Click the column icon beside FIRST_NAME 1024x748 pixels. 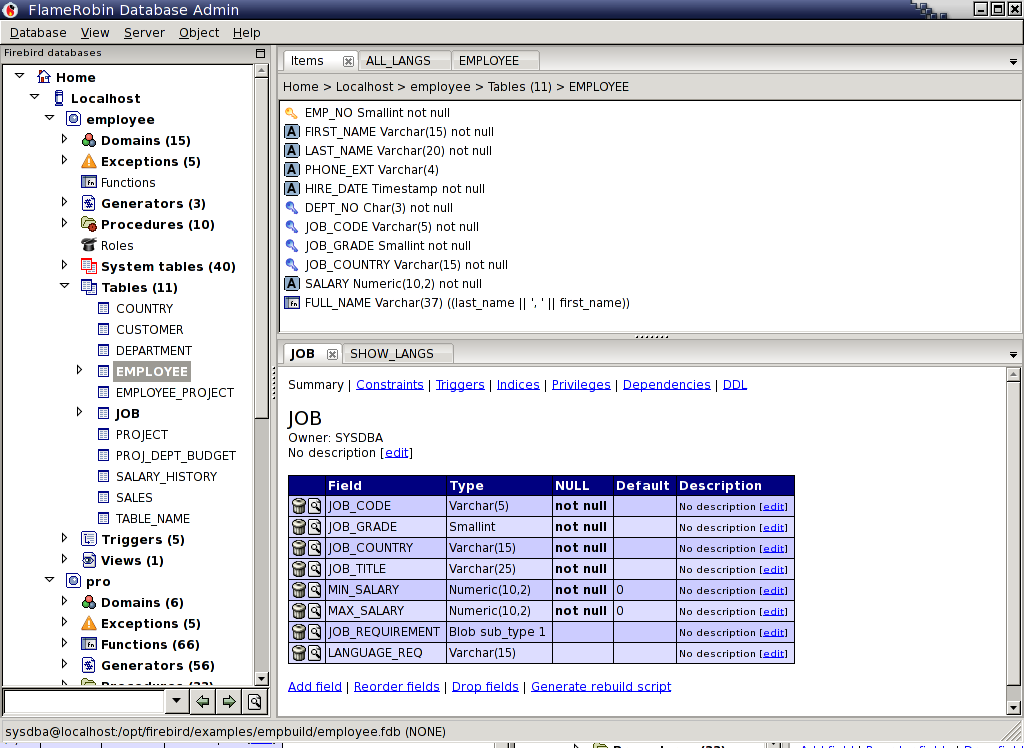pyautogui.click(x=292, y=132)
